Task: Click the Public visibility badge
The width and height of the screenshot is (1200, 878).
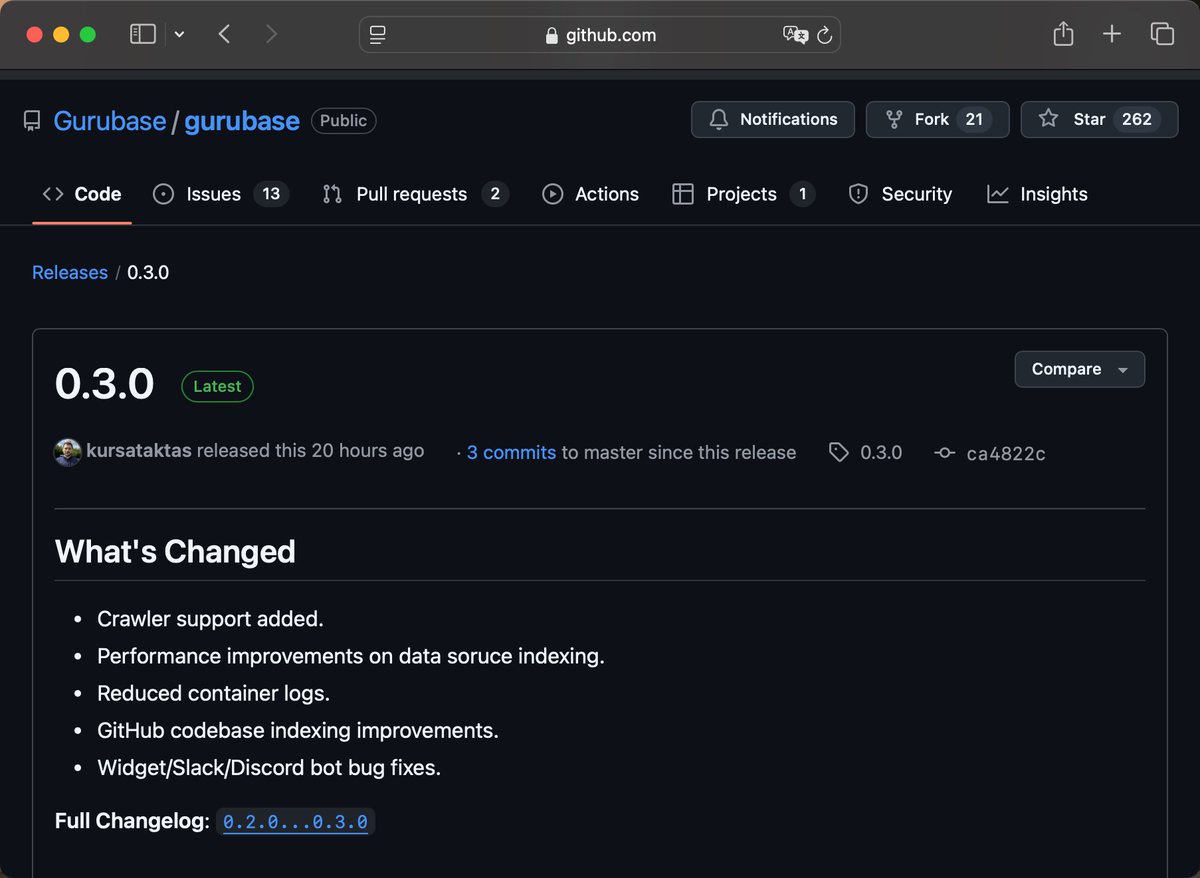Action: [344, 121]
